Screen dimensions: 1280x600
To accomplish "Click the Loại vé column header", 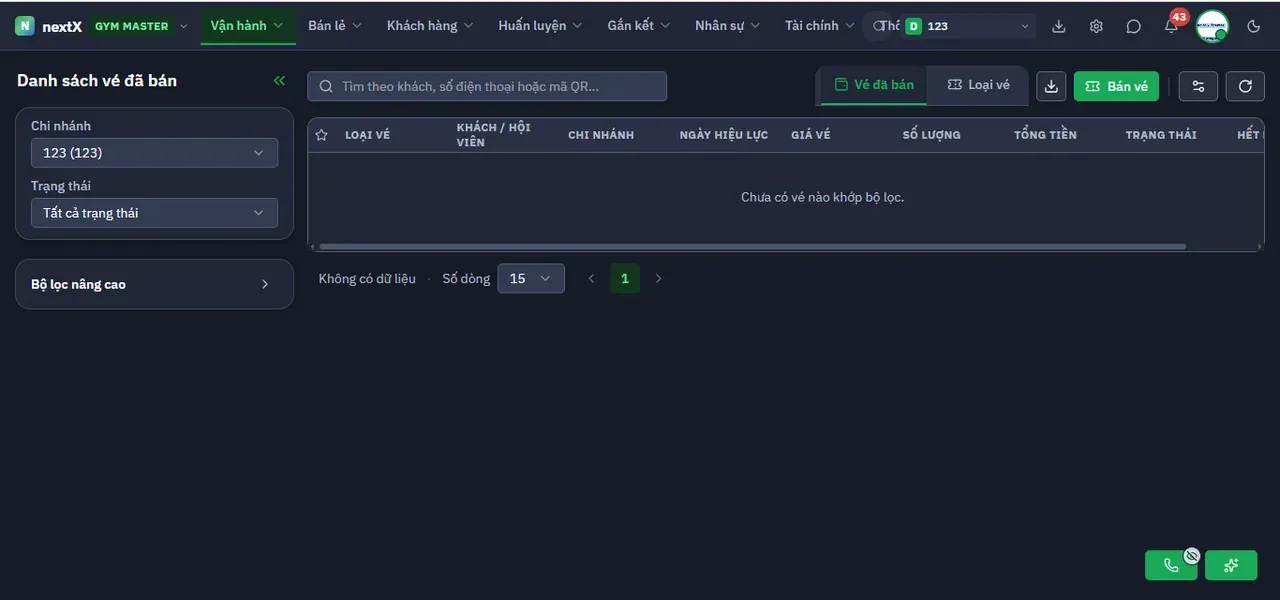I will pyautogui.click(x=368, y=135).
